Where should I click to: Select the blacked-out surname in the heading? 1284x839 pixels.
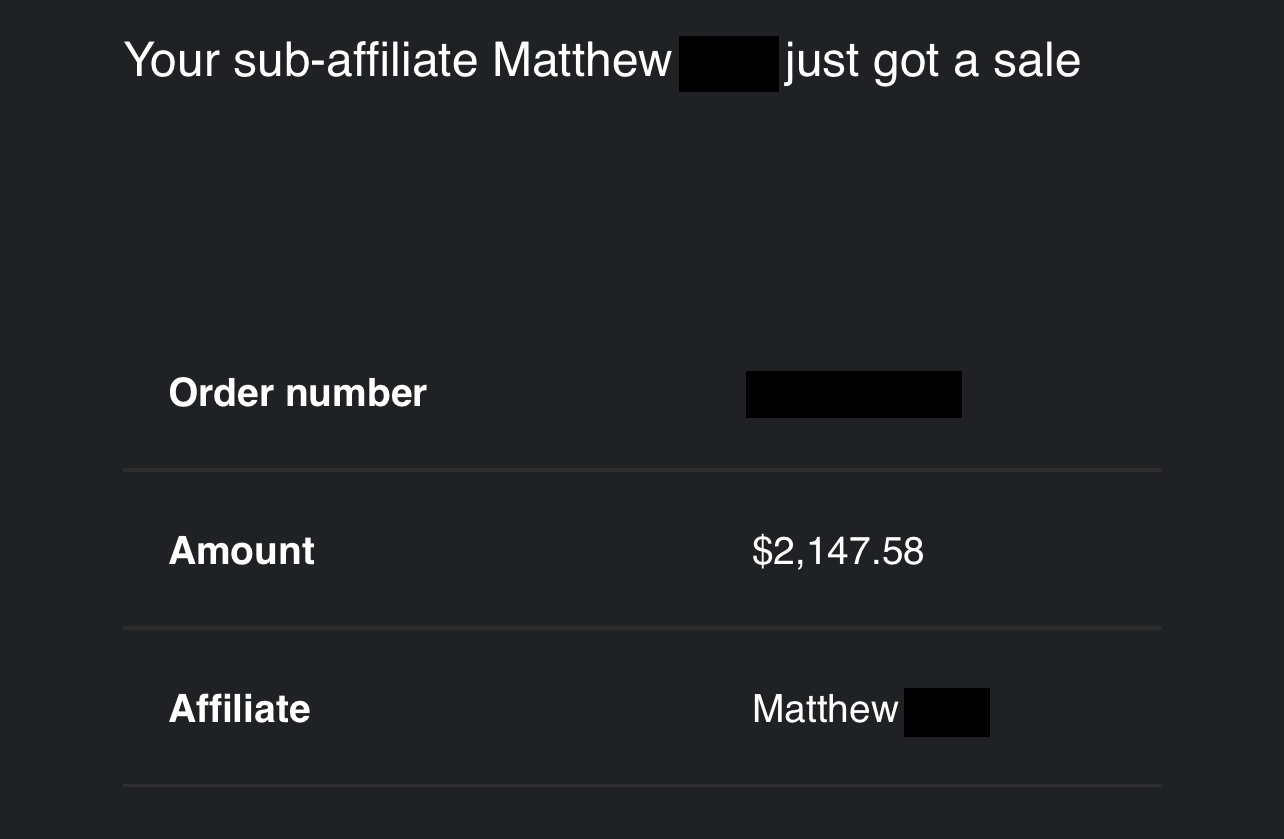(x=729, y=63)
